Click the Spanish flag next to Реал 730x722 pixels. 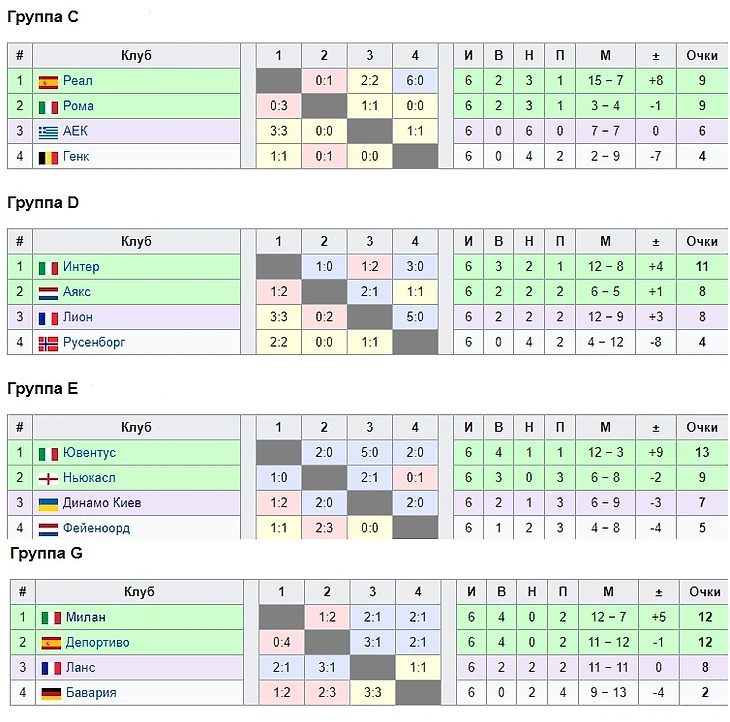tap(48, 81)
